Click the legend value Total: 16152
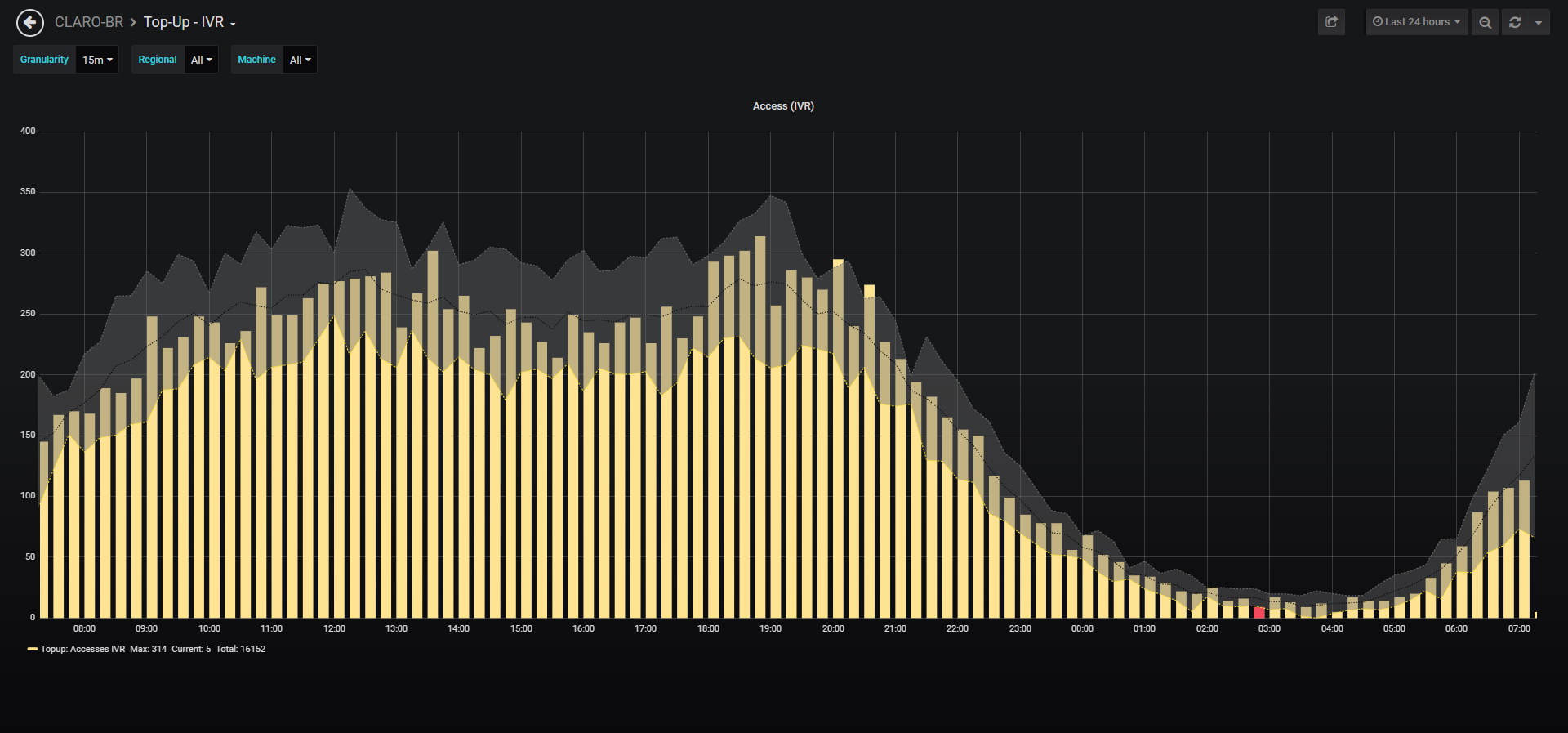Image resolution: width=1568 pixels, height=733 pixels. (241, 649)
